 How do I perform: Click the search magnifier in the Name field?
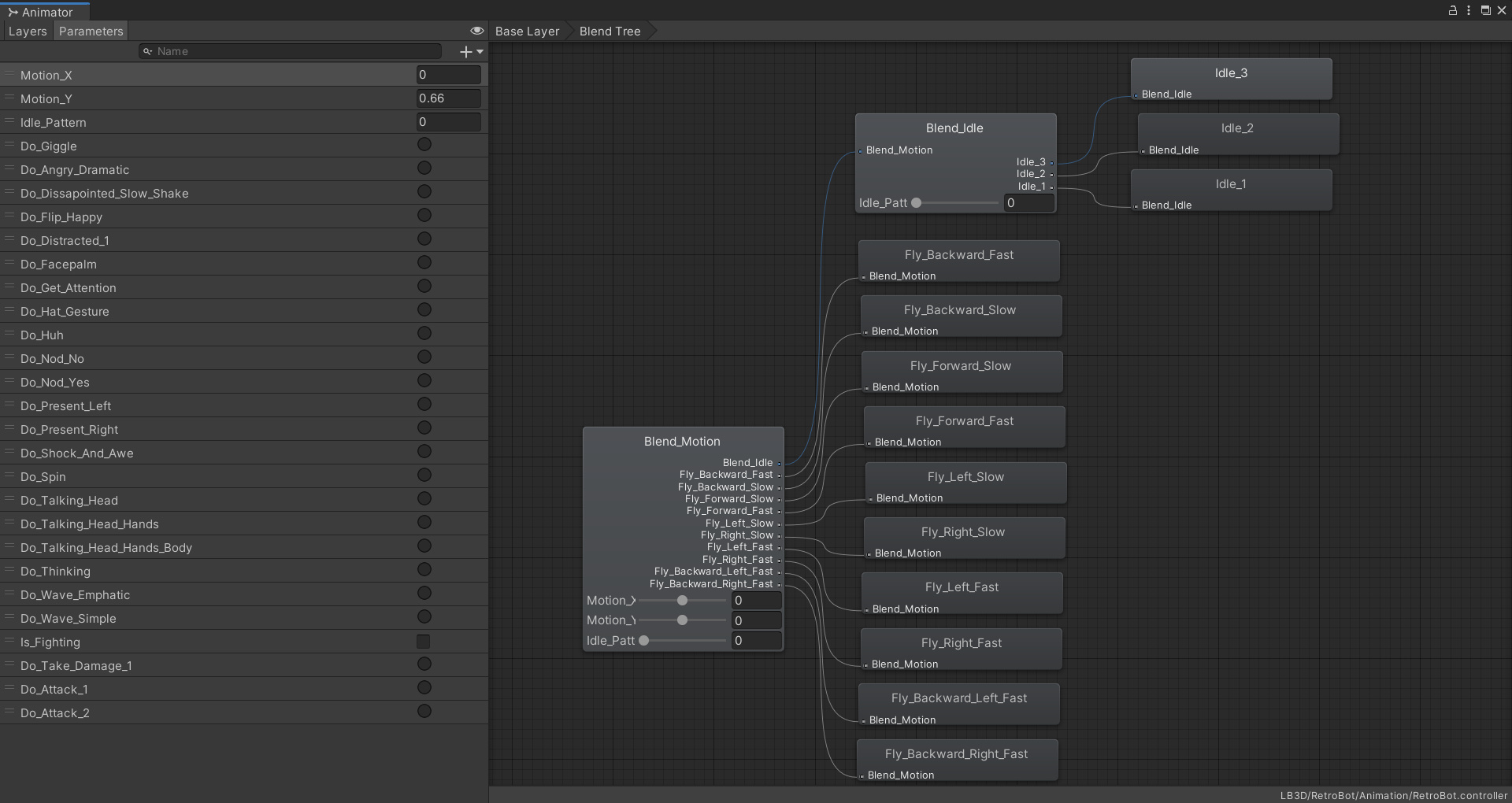click(x=149, y=51)
